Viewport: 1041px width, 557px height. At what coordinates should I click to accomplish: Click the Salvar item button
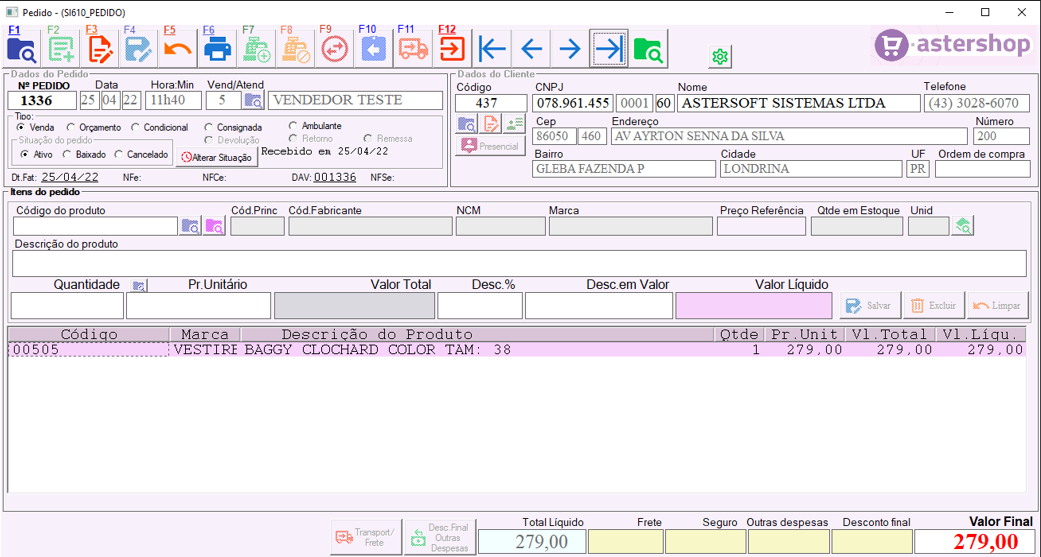(870, 305)
